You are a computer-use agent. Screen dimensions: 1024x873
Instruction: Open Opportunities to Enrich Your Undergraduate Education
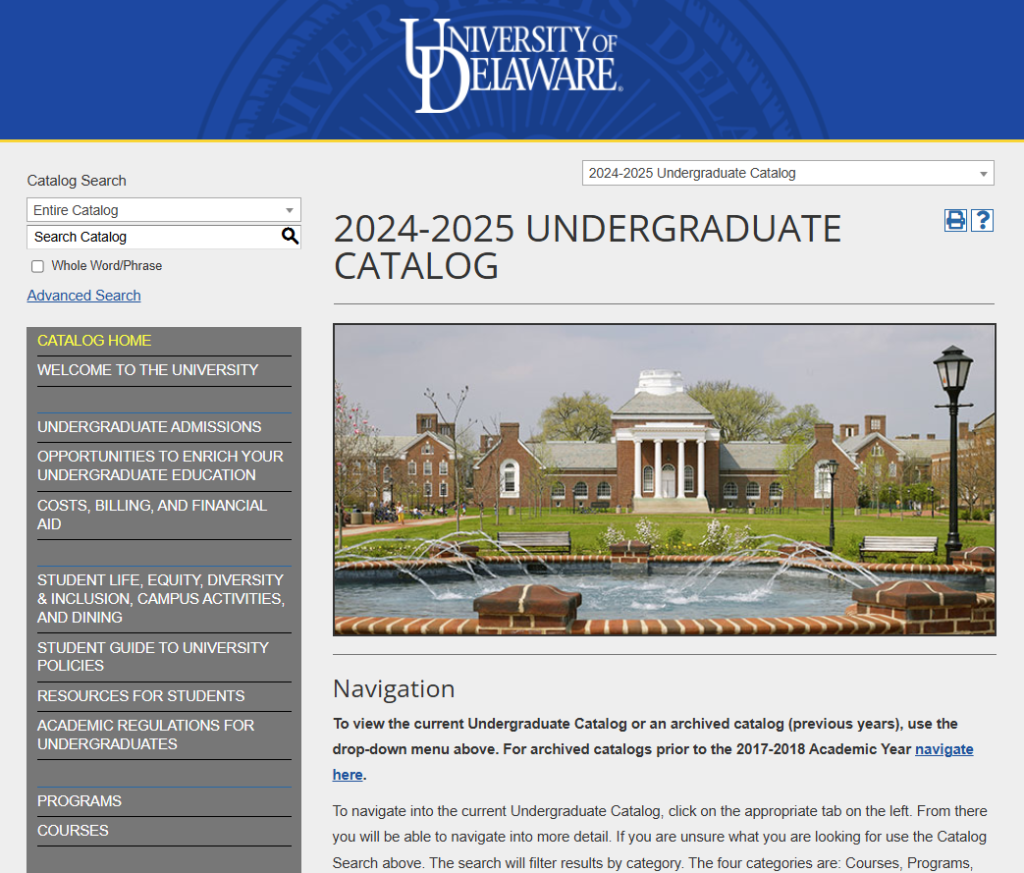(160, 466)
